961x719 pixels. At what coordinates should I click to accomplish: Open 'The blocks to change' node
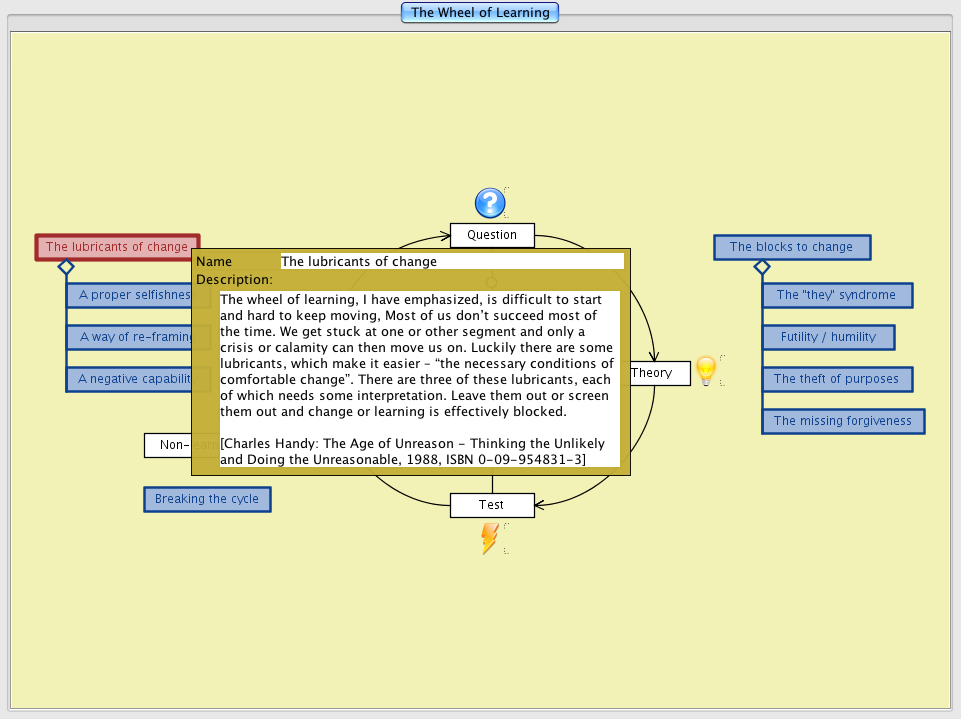(791, 247)
